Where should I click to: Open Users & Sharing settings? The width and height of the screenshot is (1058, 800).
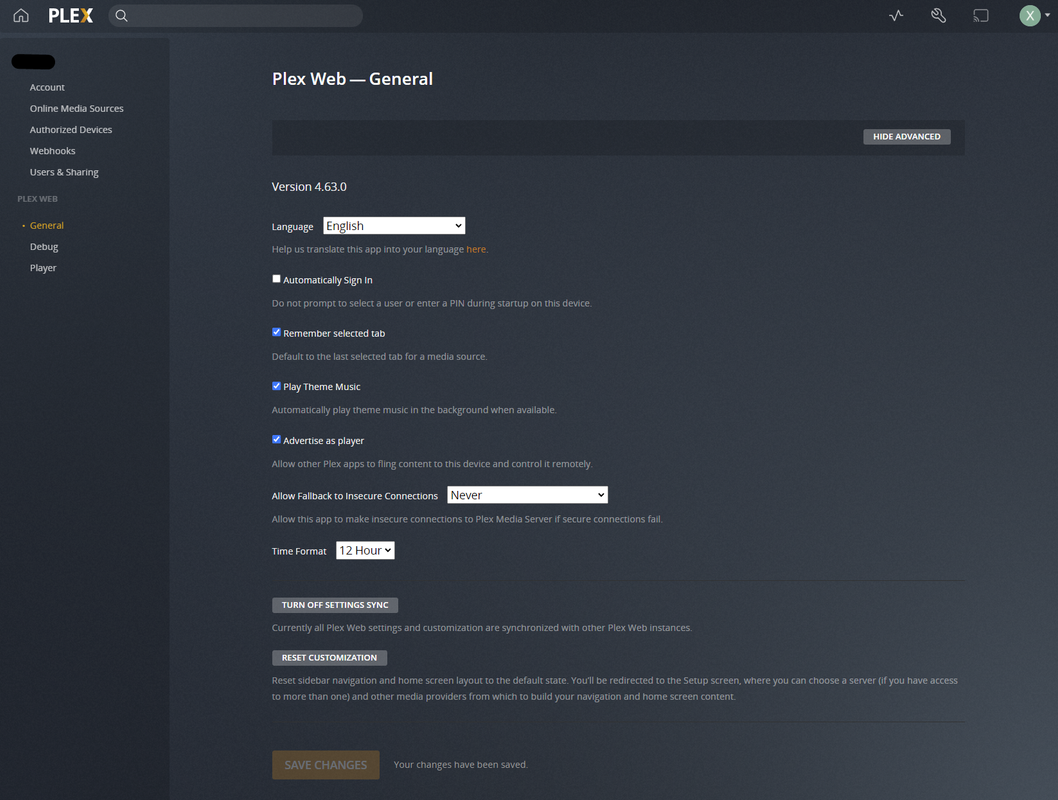[64, 172]
